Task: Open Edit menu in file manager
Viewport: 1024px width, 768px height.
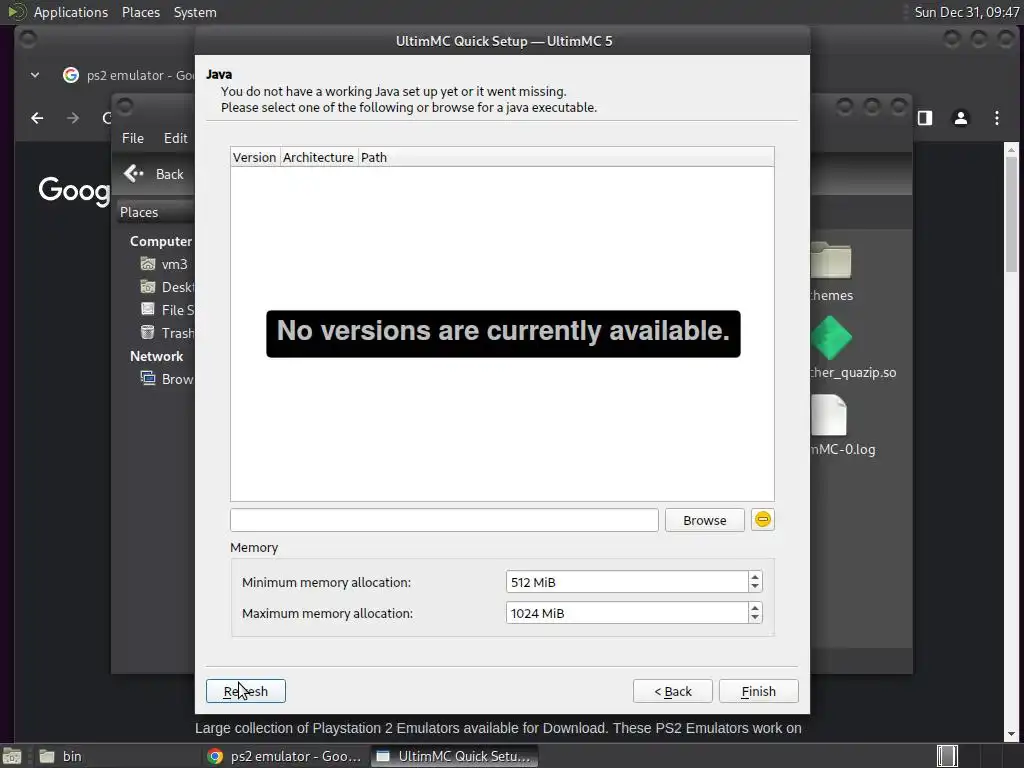Action: click(175, 138)
